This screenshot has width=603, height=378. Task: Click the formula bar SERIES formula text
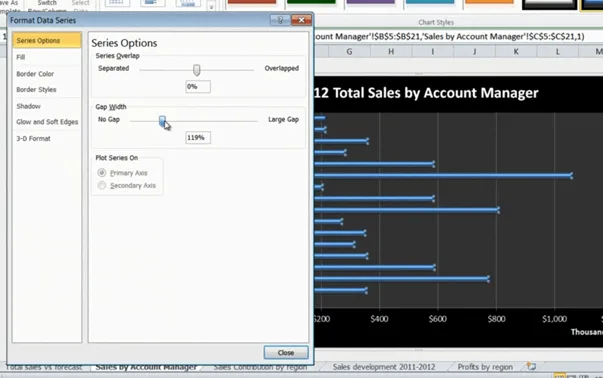[449, 37]
